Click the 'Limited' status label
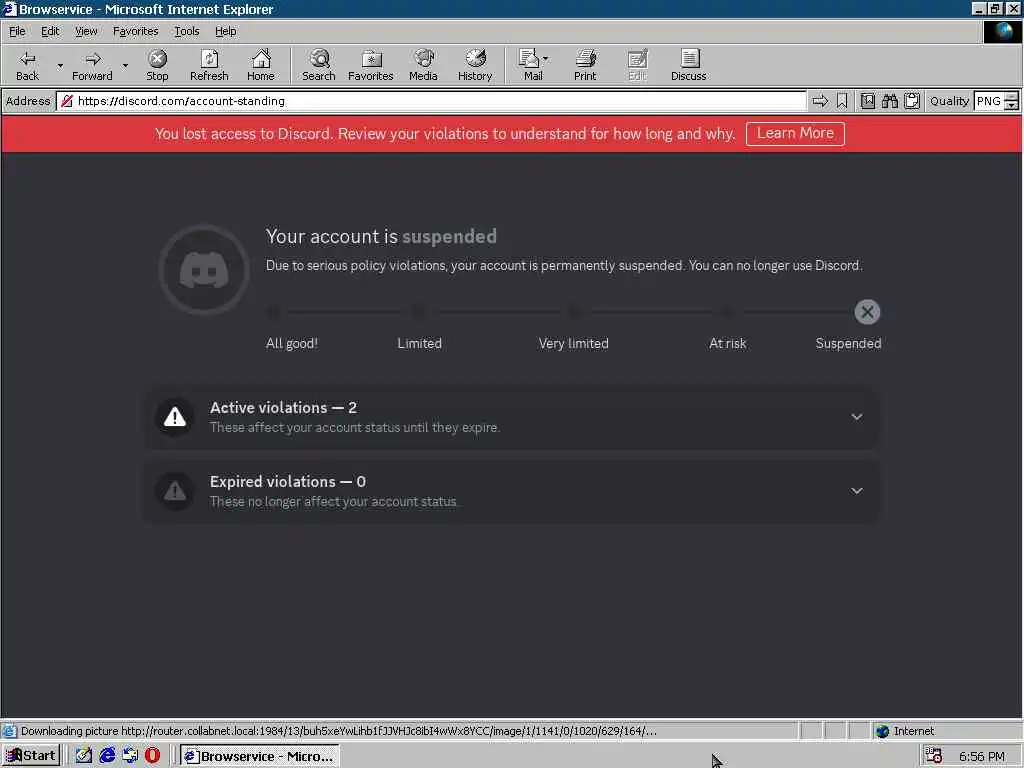 click(419, 343)
